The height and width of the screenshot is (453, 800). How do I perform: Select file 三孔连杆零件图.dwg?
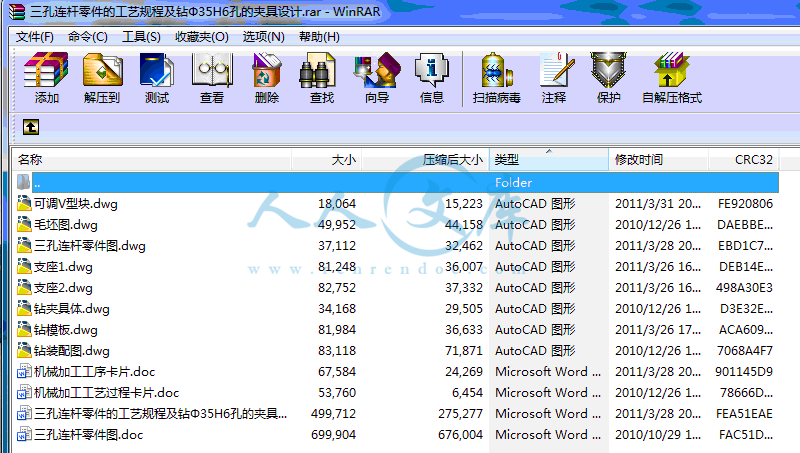point(89,245)
